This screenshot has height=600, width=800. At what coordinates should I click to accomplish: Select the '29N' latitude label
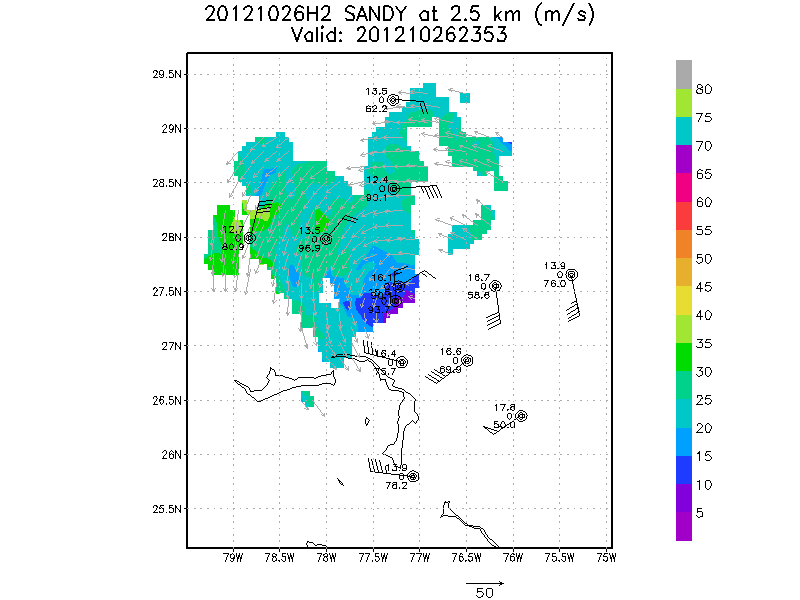coord(171,129)
